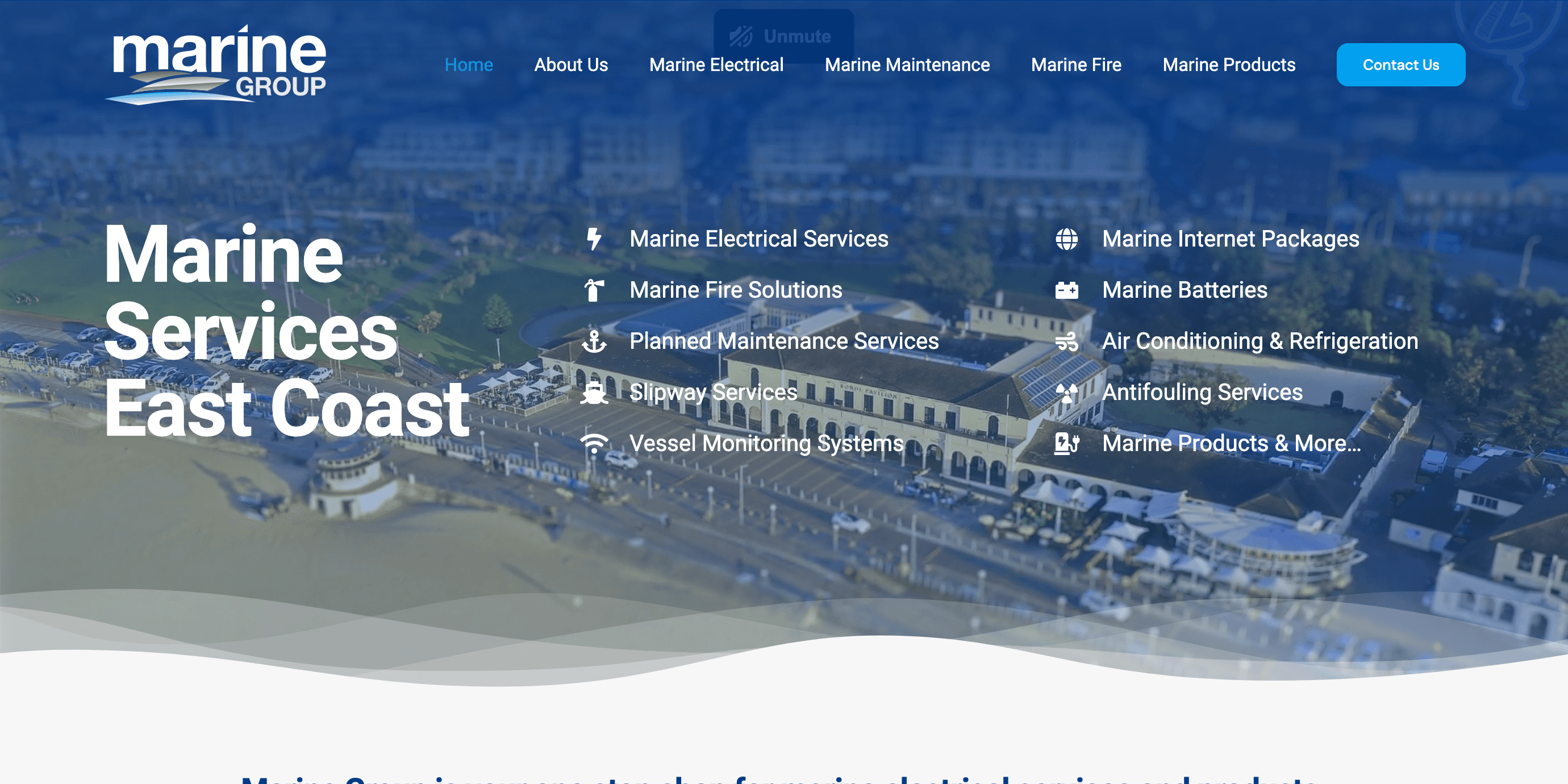Unmute the background video
Image resolution: width=1568 pixels, height=784 pixels.
pos(783,36)
